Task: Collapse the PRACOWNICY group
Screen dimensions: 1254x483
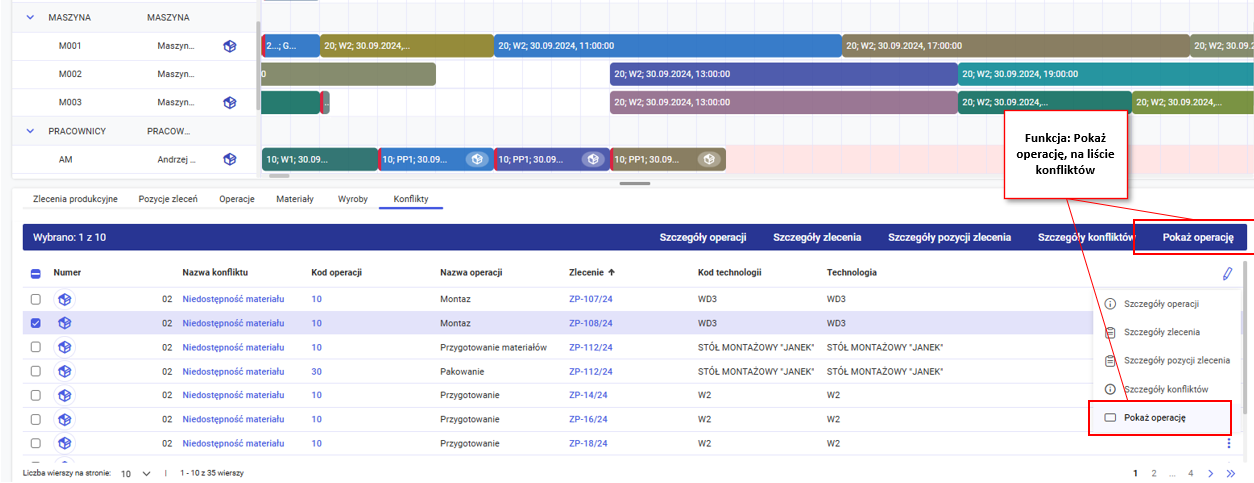Action: 28,131
